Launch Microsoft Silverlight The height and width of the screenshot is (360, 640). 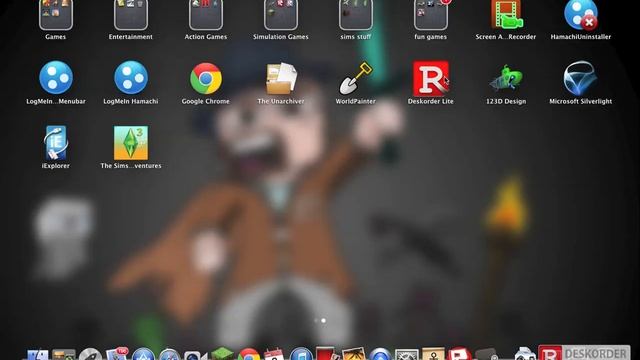click(x=580, y=78)
